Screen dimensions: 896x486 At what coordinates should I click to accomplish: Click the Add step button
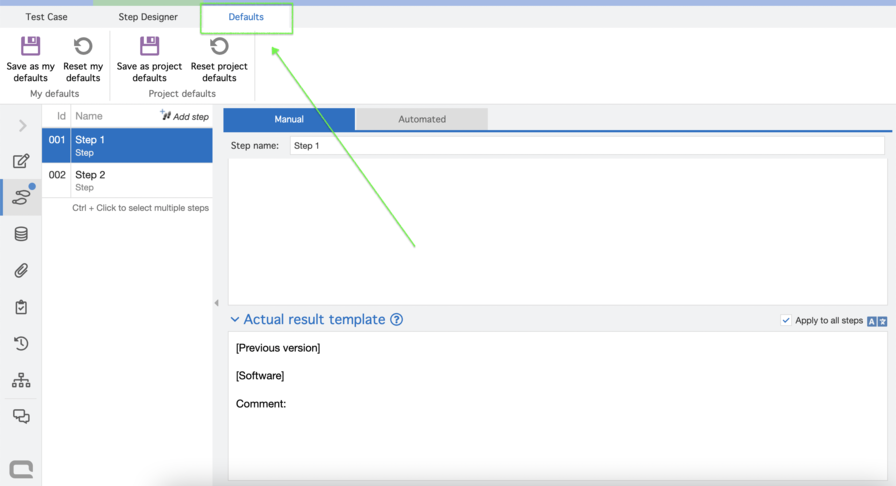[185, 117]
